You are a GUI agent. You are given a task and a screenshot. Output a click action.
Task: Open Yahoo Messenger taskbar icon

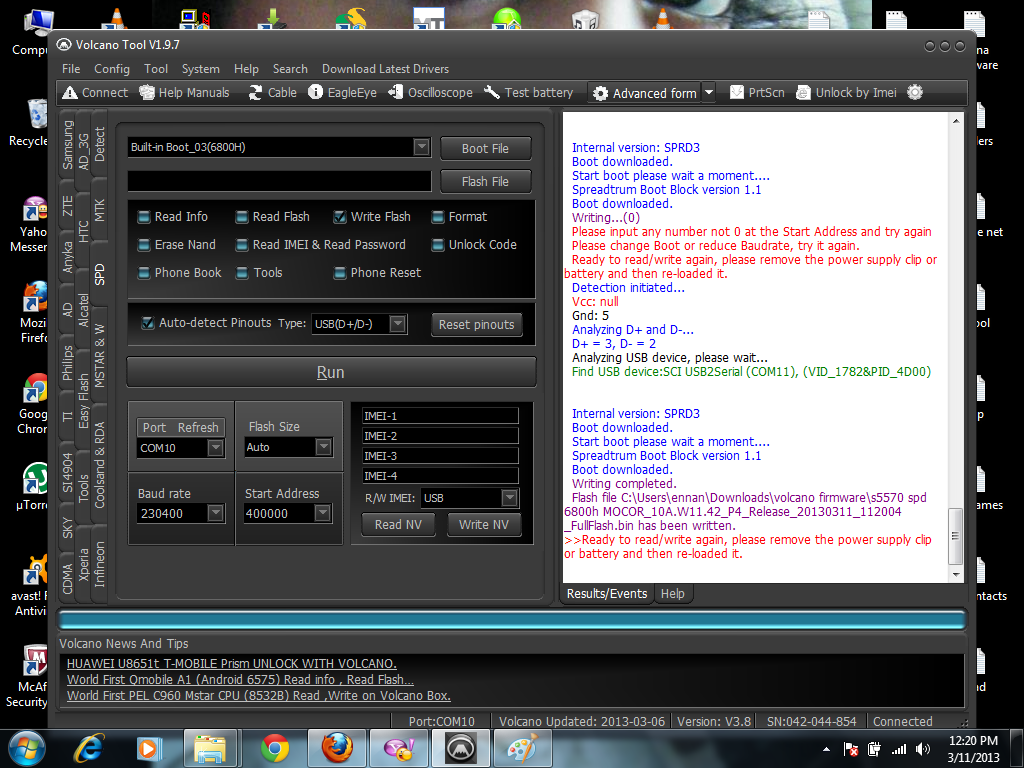(399, 748)
